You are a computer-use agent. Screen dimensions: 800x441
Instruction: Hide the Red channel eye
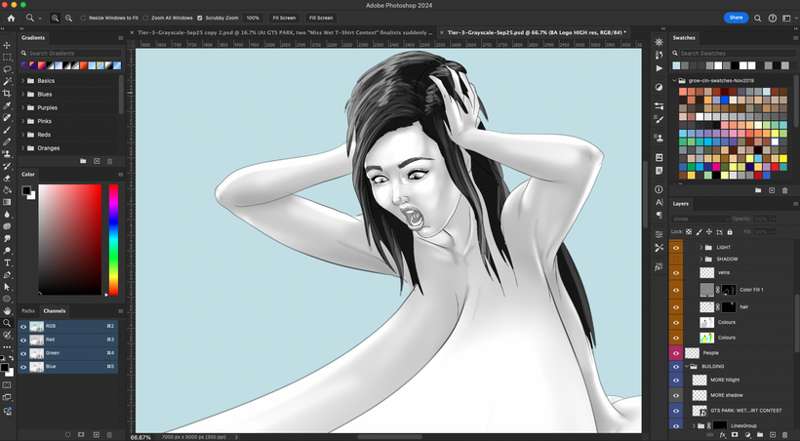23,339
